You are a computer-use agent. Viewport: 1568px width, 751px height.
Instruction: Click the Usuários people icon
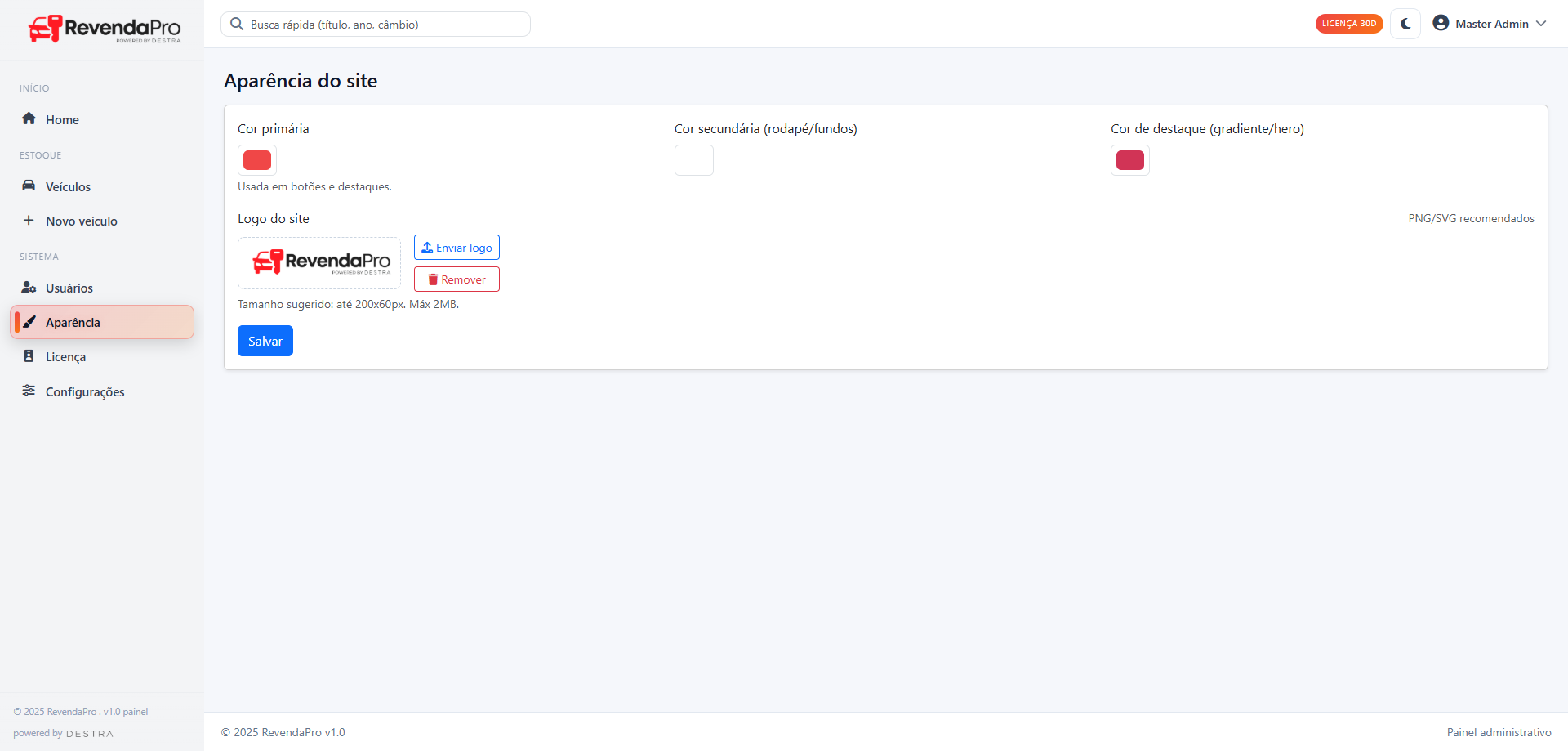tap(29, 288)
